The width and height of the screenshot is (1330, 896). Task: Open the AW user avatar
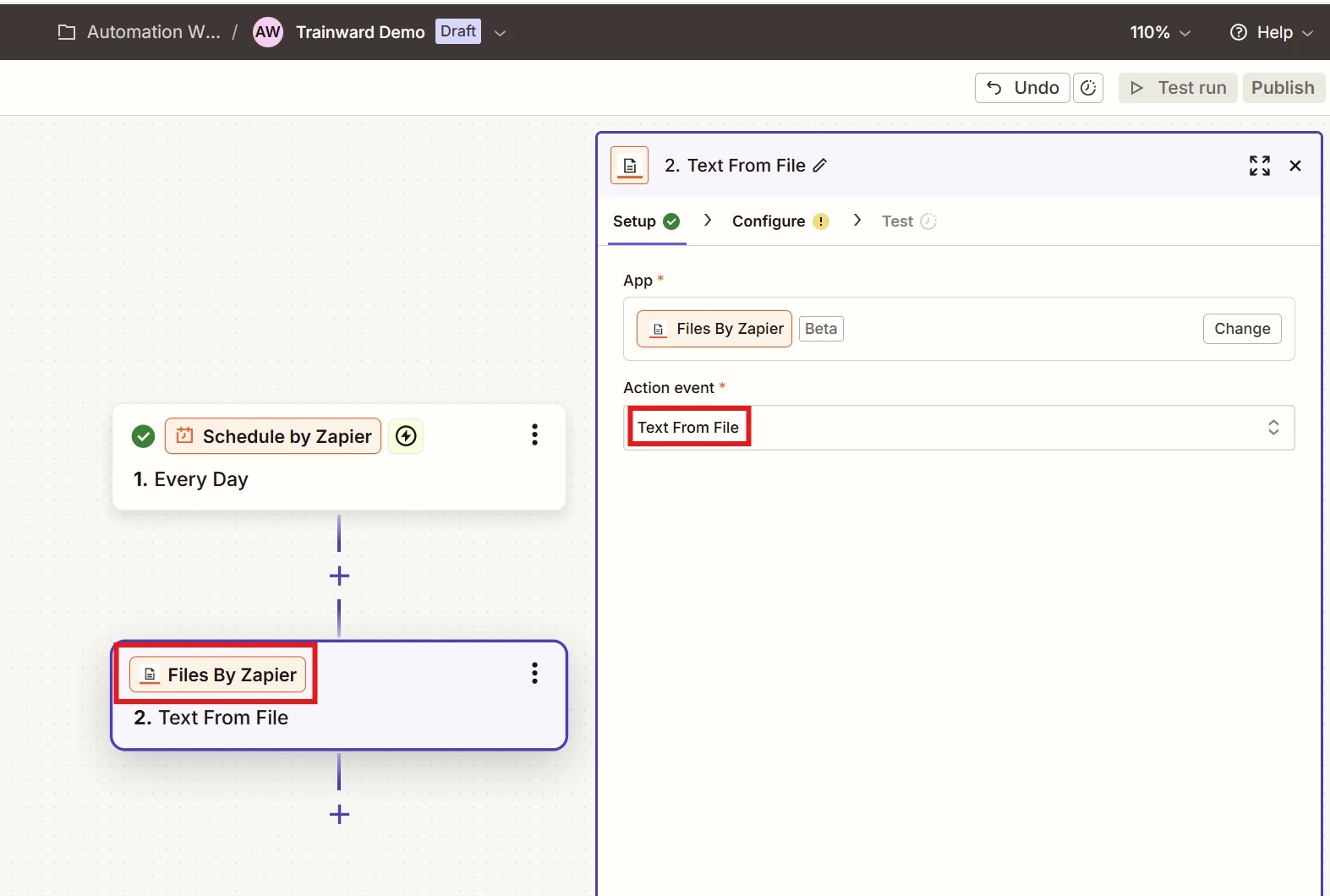pyautogui.click(x=268, y=32)
